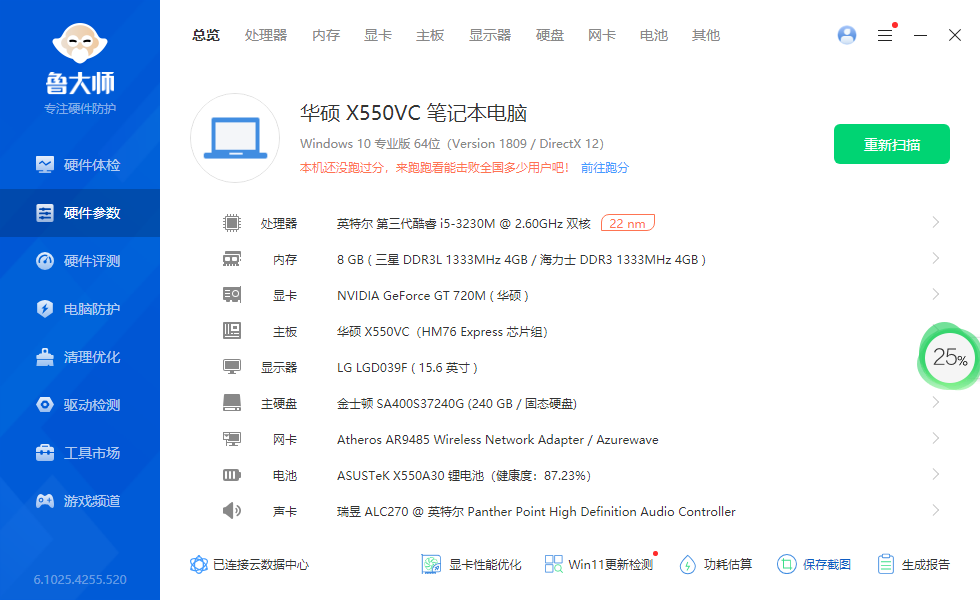Viewport: 980px width, 600px height.
Task: Click the 硬件评测 gauge icon
Action: coord(45,261)
